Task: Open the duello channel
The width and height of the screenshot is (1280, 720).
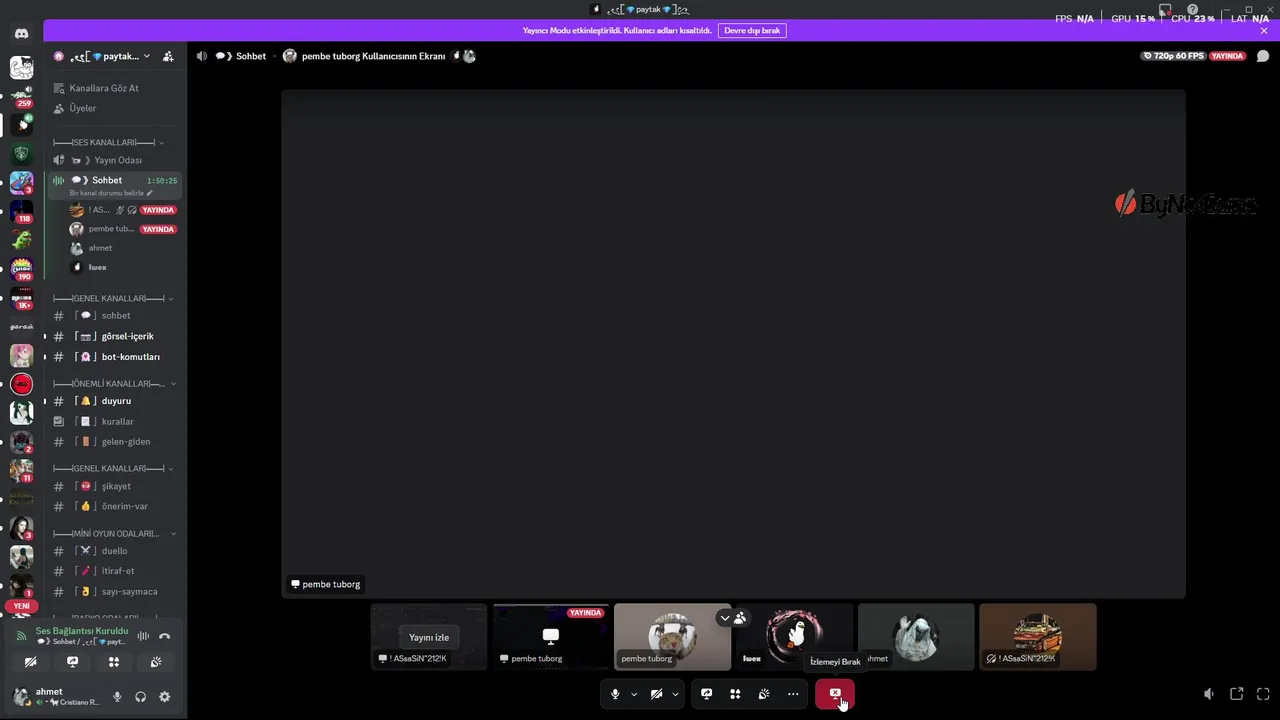Action: point(114,551)
